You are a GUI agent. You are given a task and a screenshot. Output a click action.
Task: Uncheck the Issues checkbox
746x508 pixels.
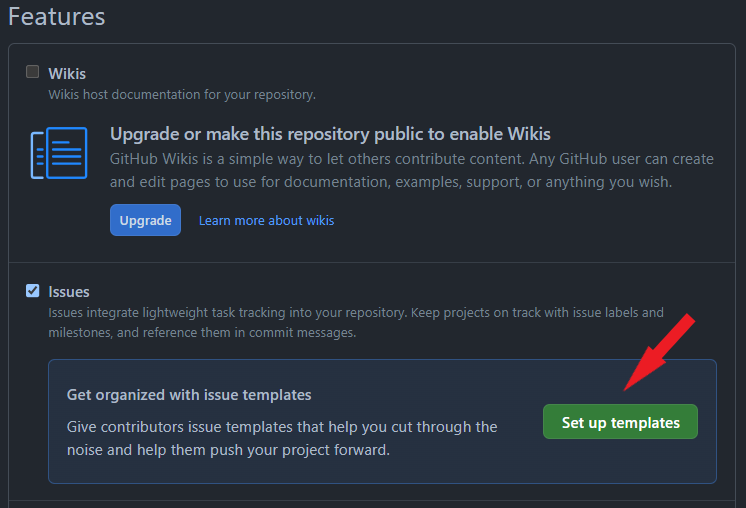[33, 291]
